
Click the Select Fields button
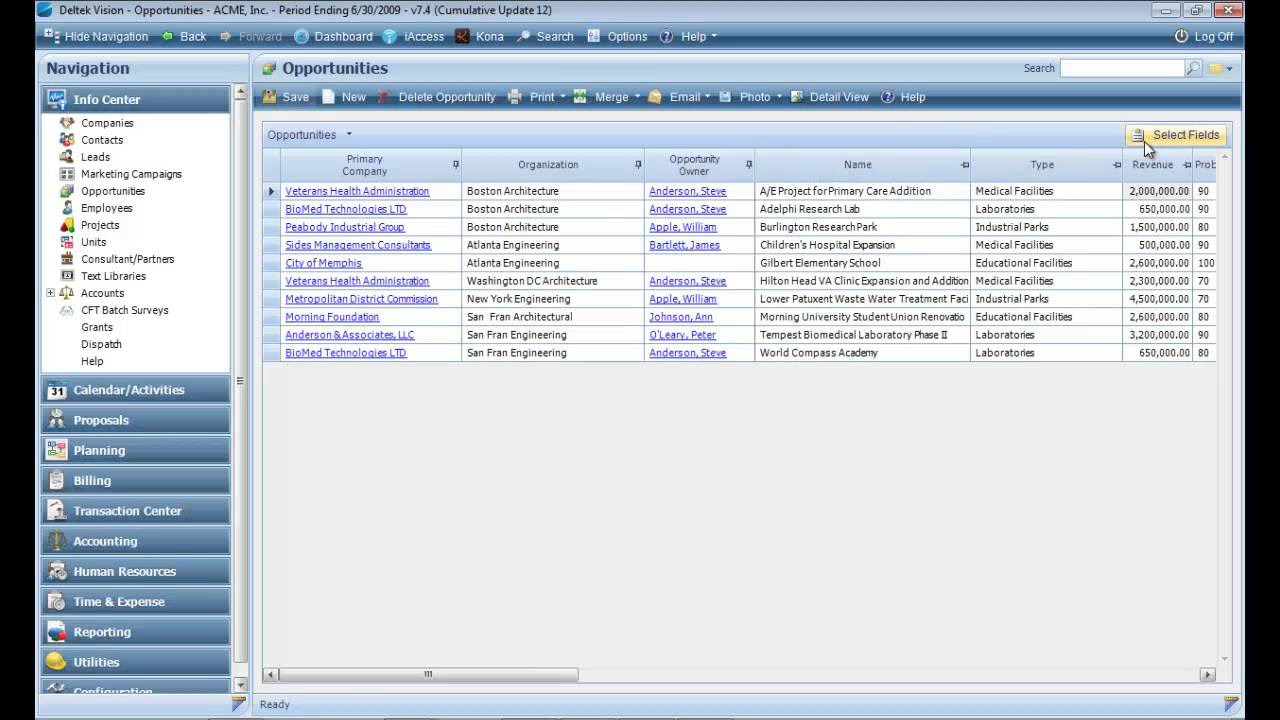(x=1175, y=135)
